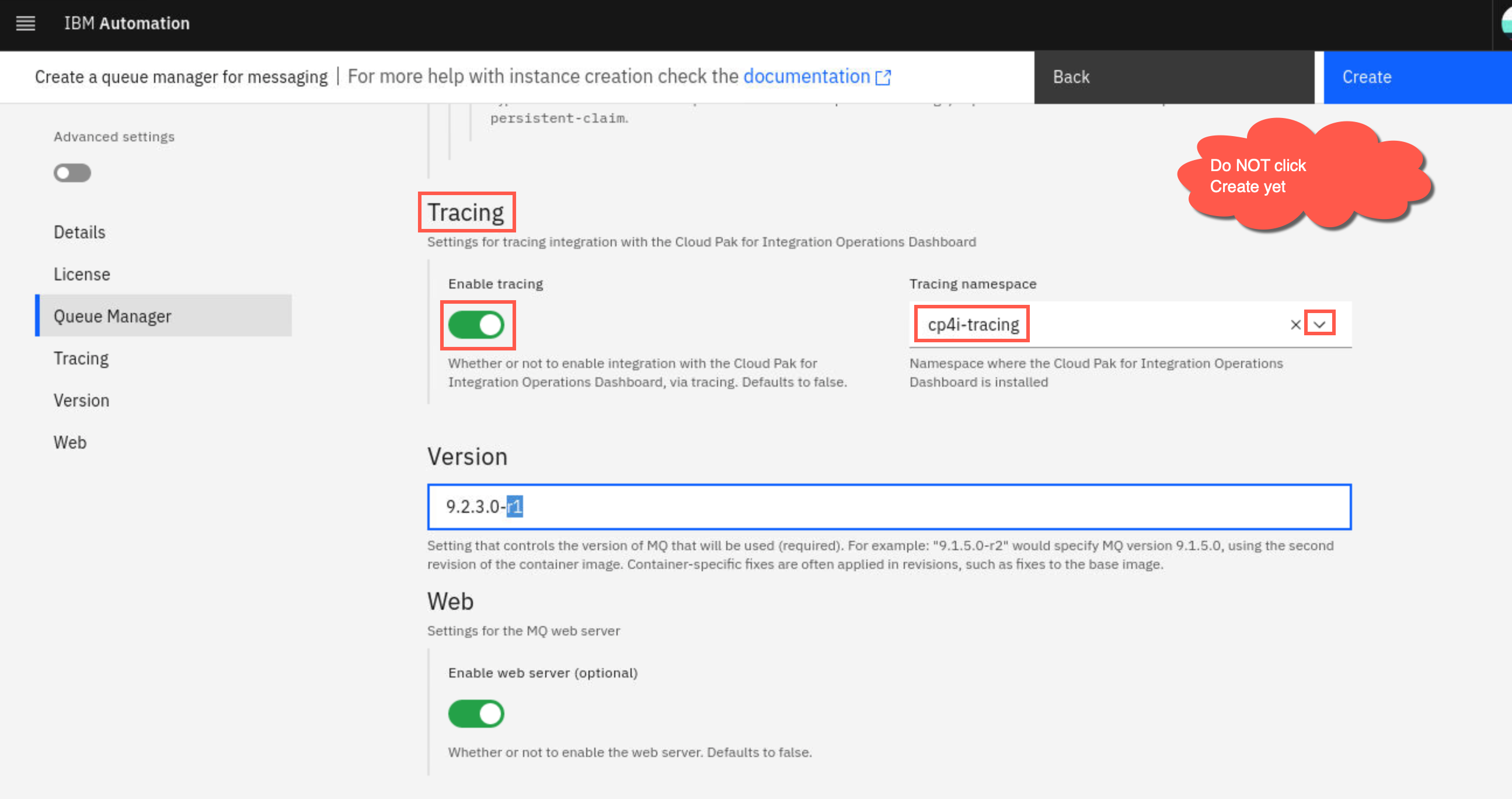Toggle the Advanced settings switch
Viewport: 1512px width, 799px height.
tap(72, 173)
